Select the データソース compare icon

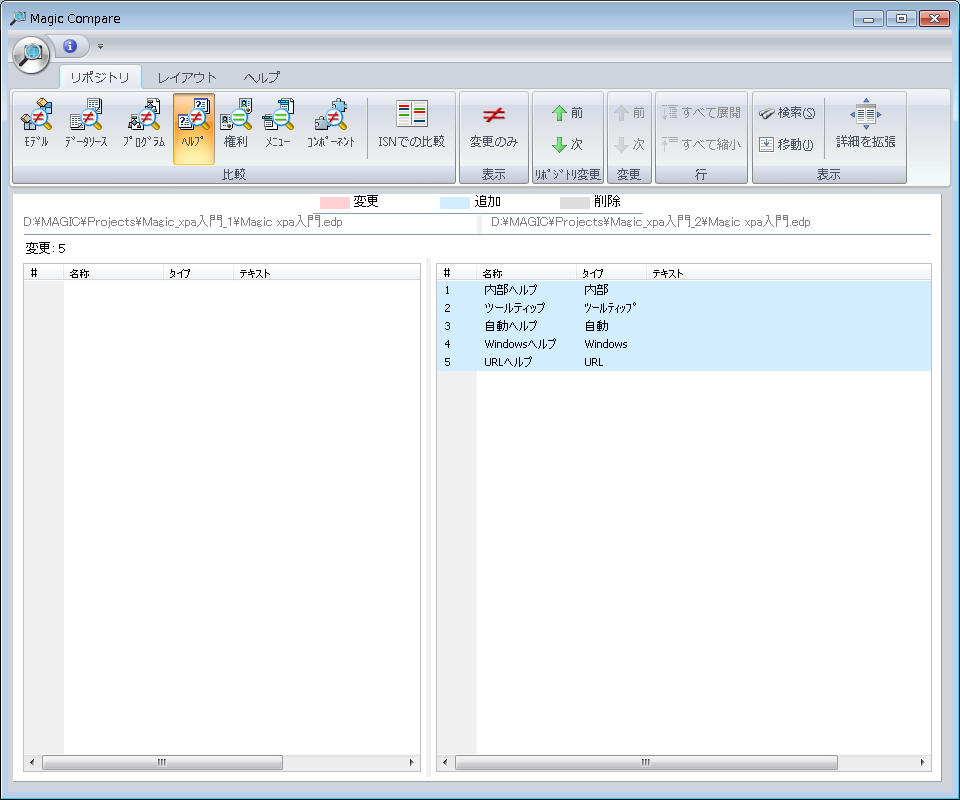point(86,124)
